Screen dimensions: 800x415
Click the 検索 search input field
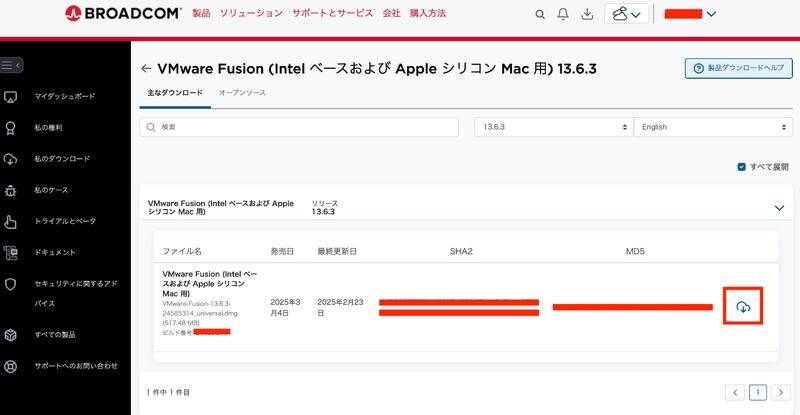pos(301,127)
